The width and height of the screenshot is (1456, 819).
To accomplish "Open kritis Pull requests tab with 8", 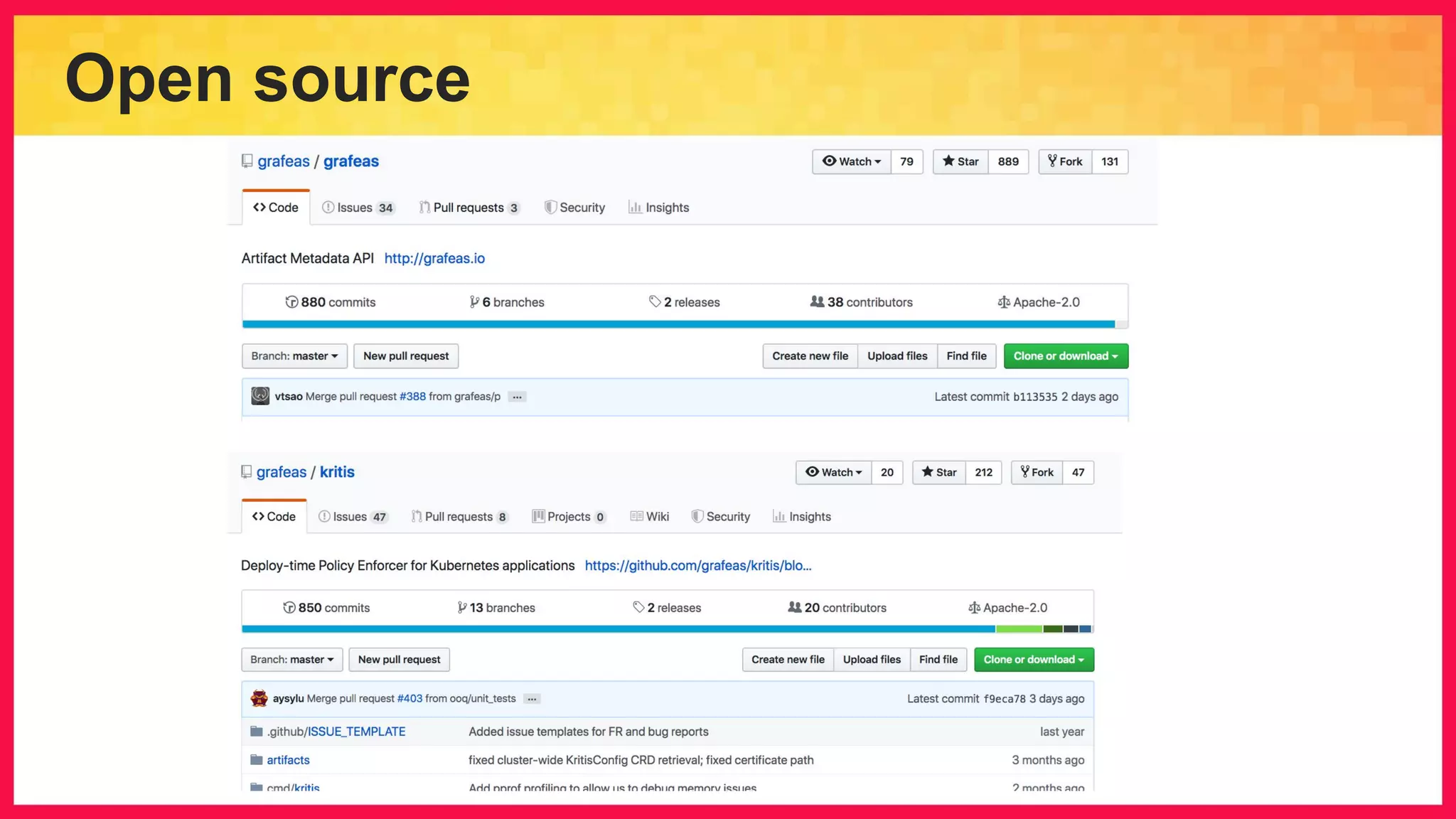I will click(x=460, y=517).
